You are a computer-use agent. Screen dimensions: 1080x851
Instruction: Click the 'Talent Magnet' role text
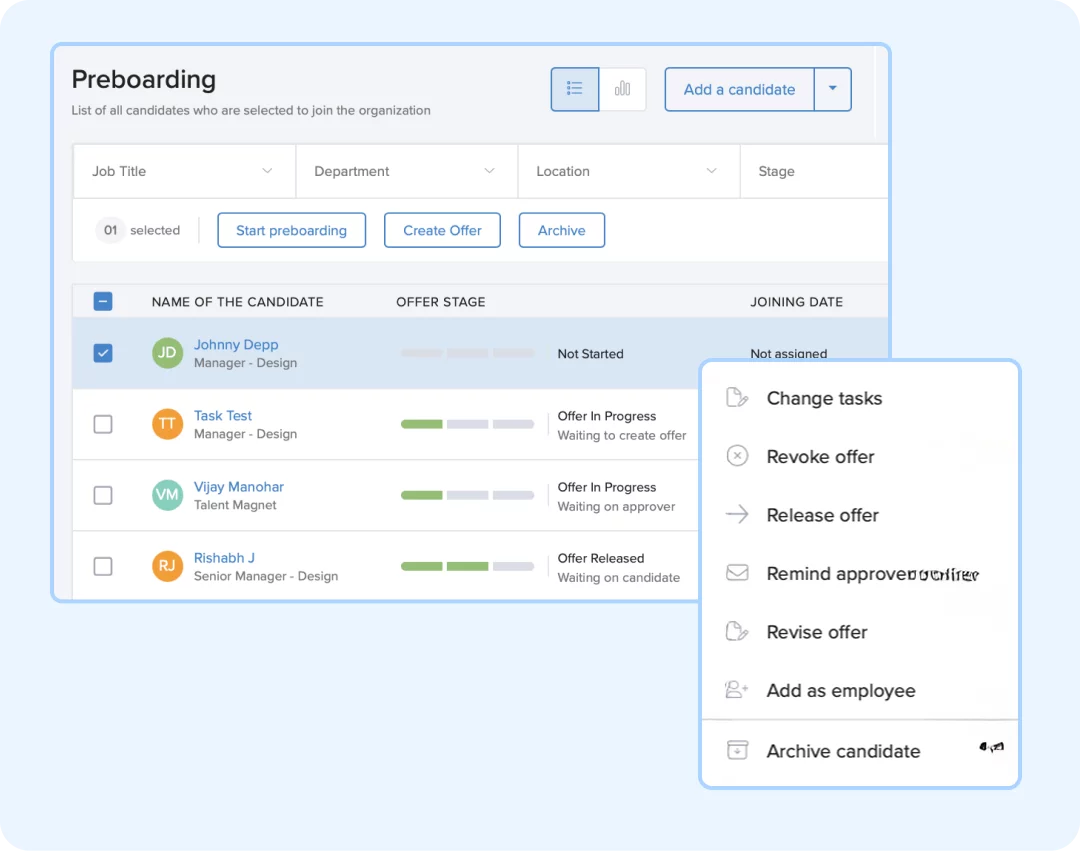pyautogui.click(x=235, y=505)
